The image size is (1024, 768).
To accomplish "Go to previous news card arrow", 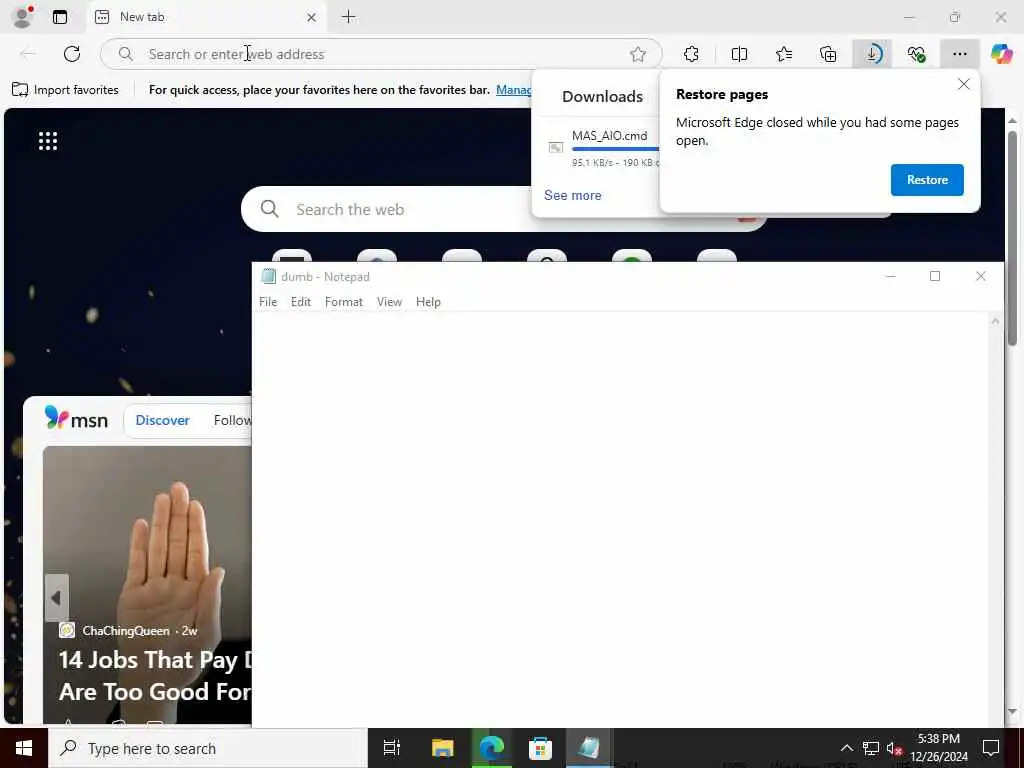I will pyautogui.click(x=57, y=598).
